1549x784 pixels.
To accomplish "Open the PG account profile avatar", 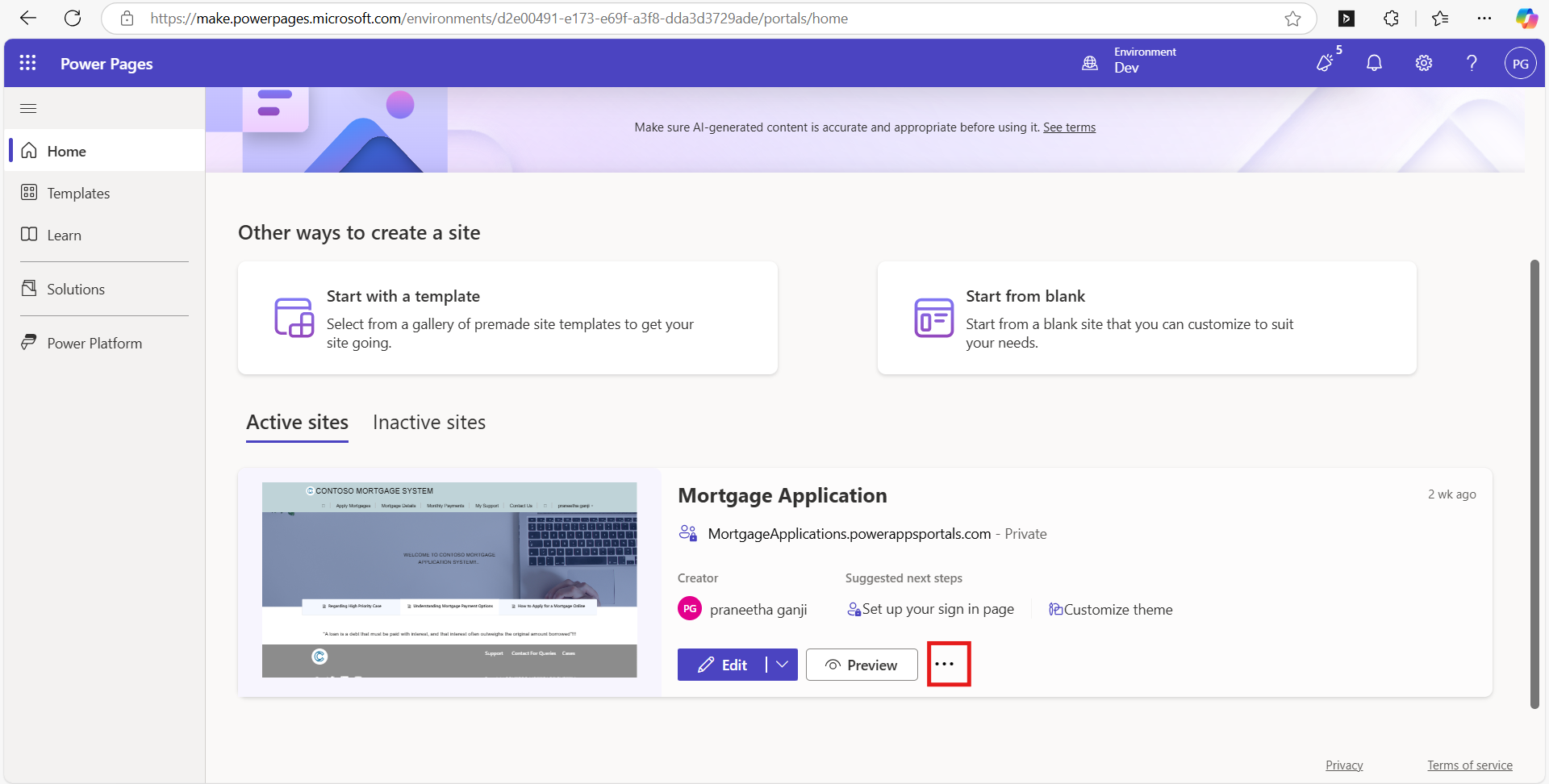I will [1520, 64].
